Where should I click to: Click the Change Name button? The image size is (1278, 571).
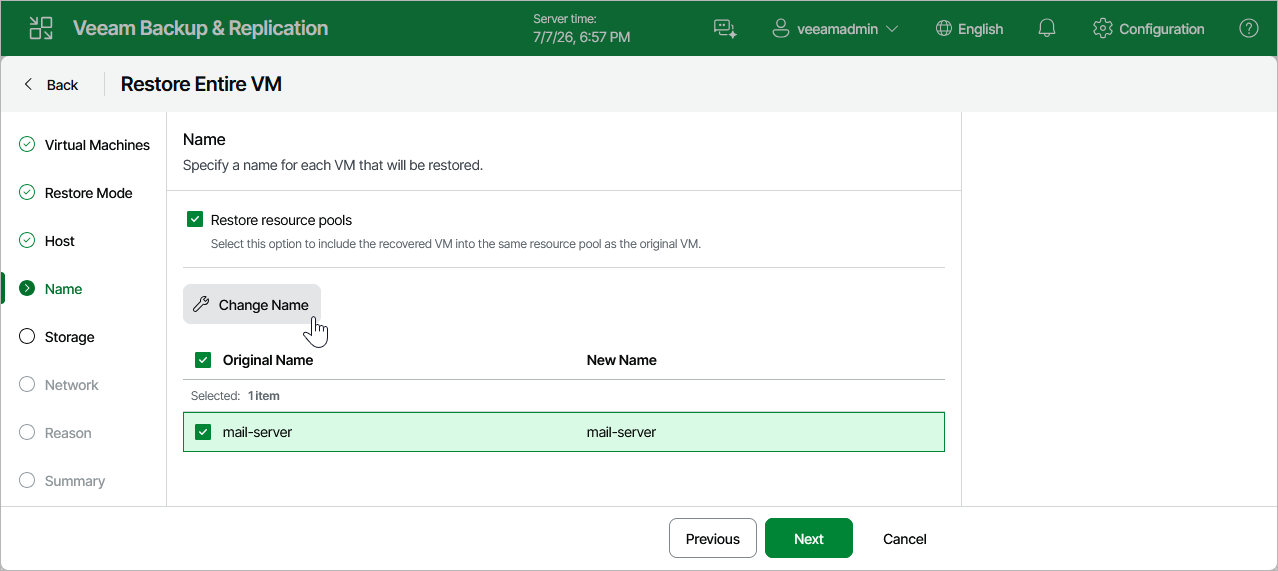[252, 304]
